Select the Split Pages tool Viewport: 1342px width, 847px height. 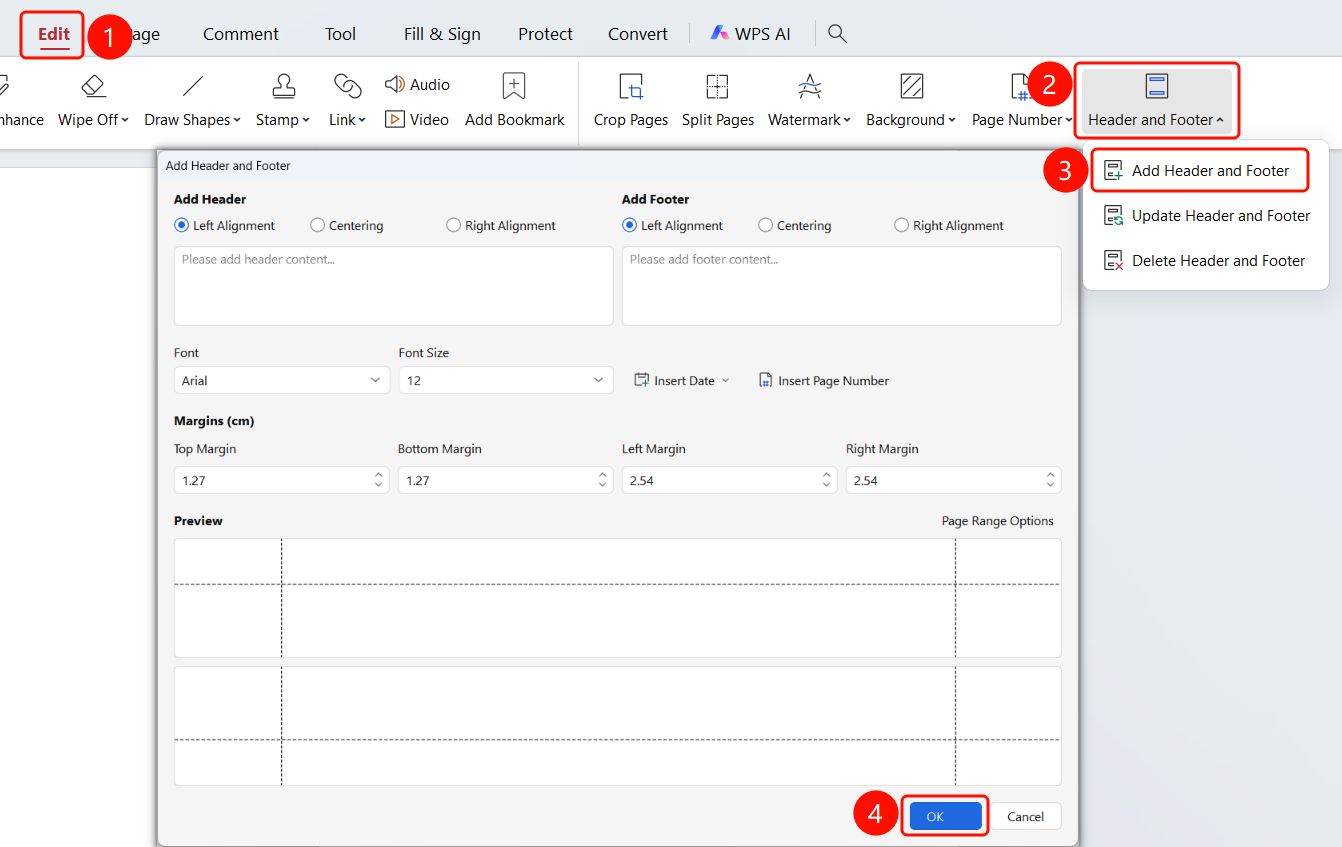point(718,100)
